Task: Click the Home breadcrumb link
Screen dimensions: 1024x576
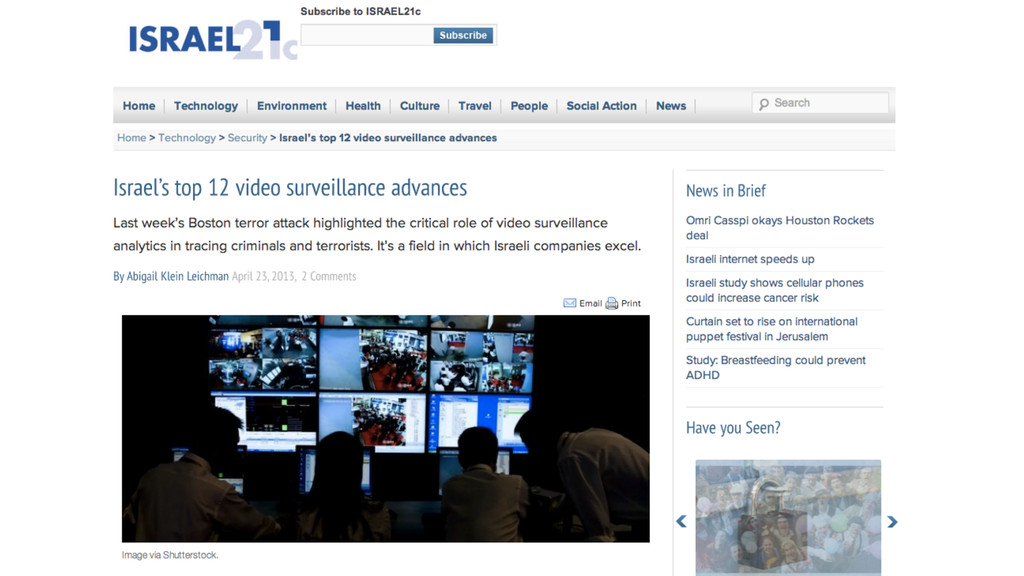Action: click(x=131, y=138)
